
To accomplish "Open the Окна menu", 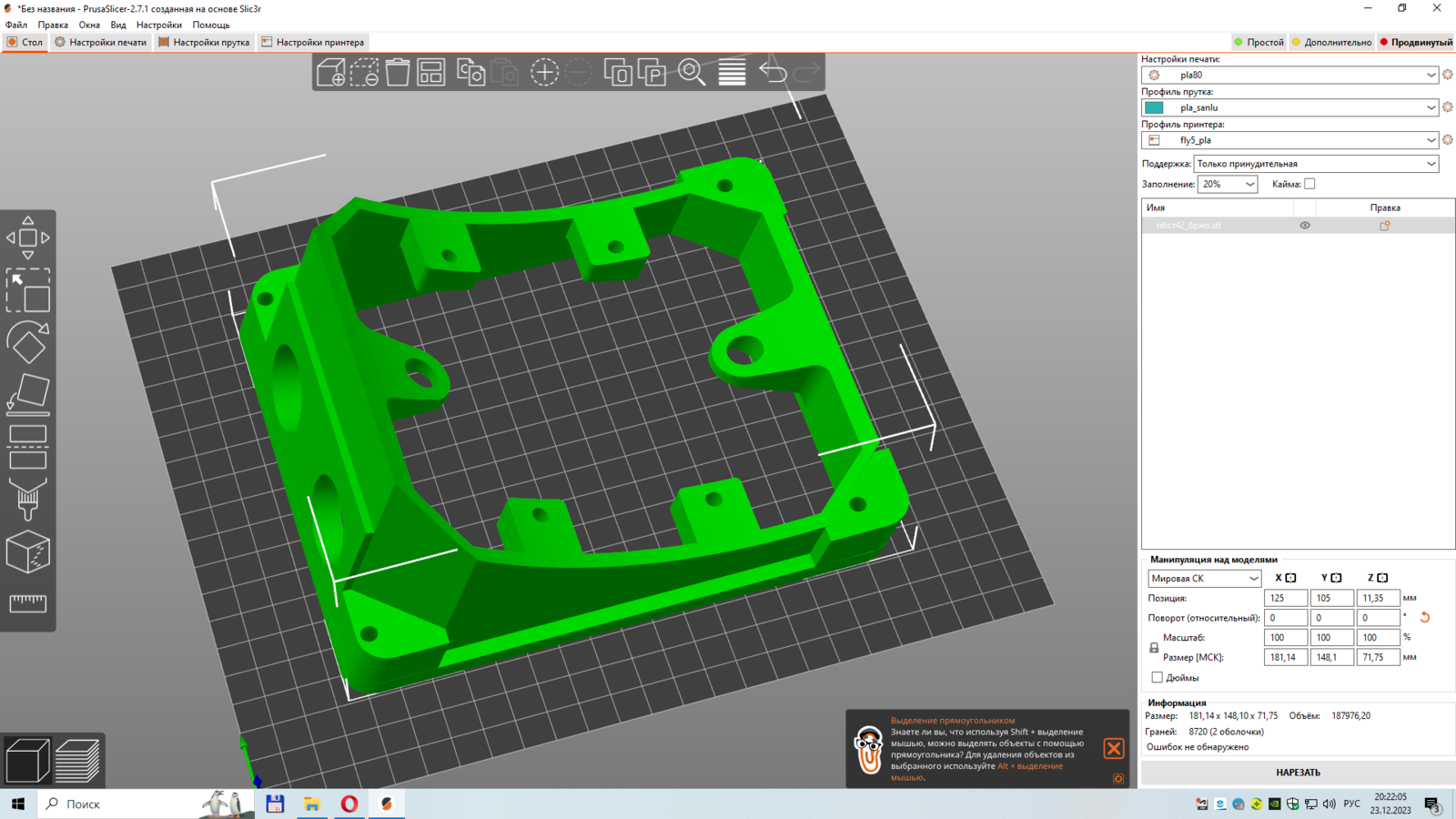I will 89,25.
